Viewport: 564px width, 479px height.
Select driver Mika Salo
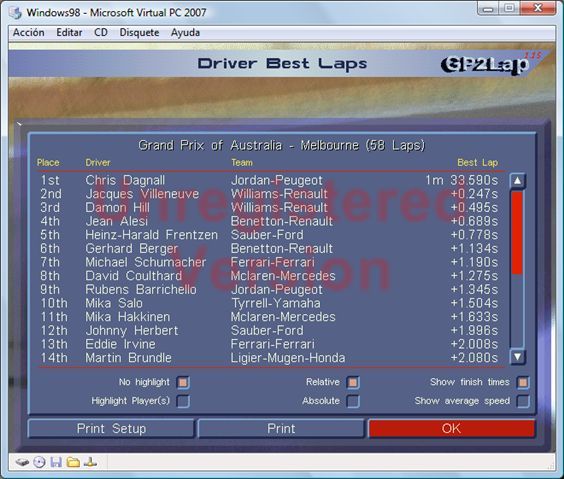[114, 303]
